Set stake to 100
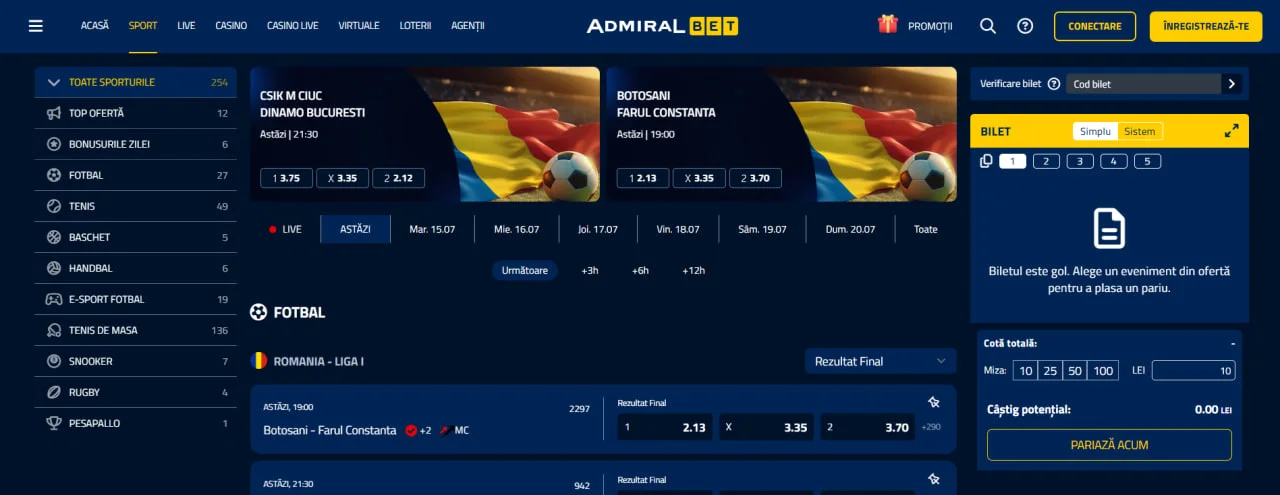This screenshot has height=495, width=1280. point(1103,371)
